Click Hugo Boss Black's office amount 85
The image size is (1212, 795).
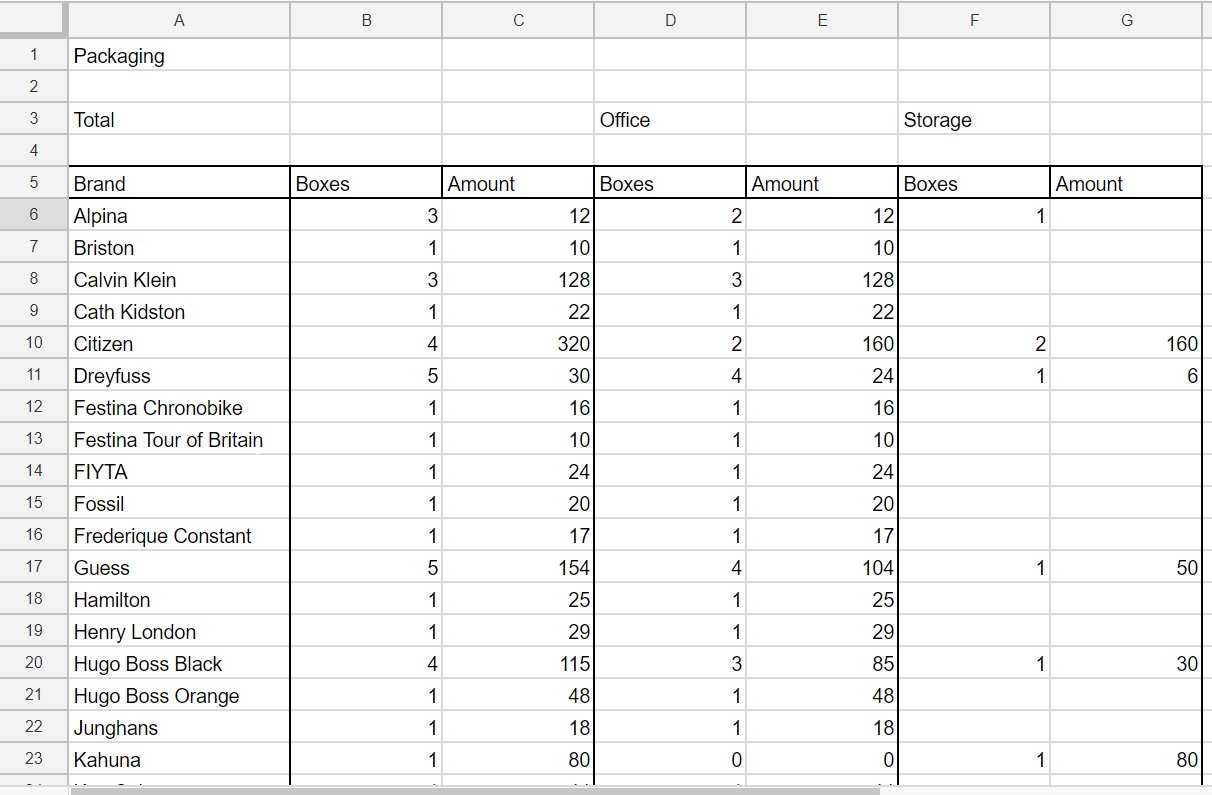822,664
